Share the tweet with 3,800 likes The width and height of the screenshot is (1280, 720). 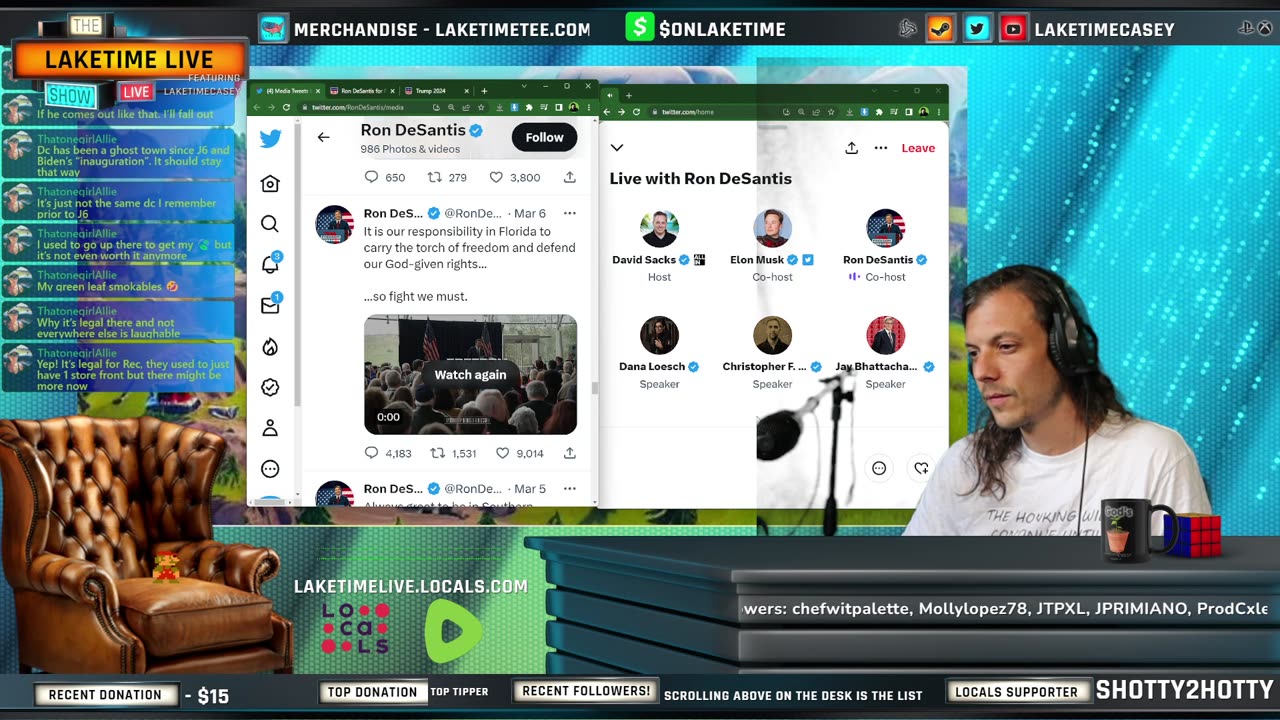pos(569,177)
